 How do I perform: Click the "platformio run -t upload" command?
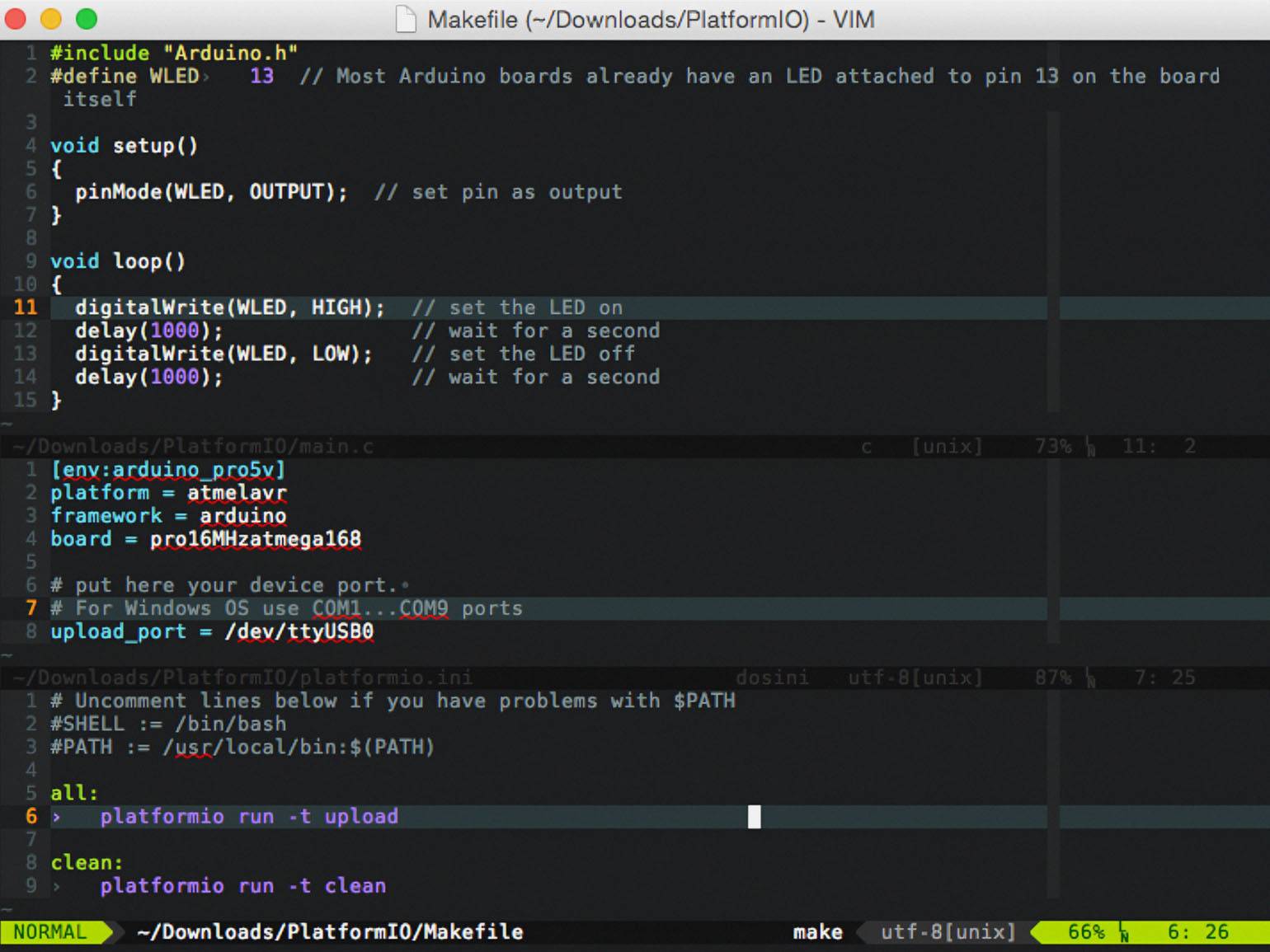point(249,817)
